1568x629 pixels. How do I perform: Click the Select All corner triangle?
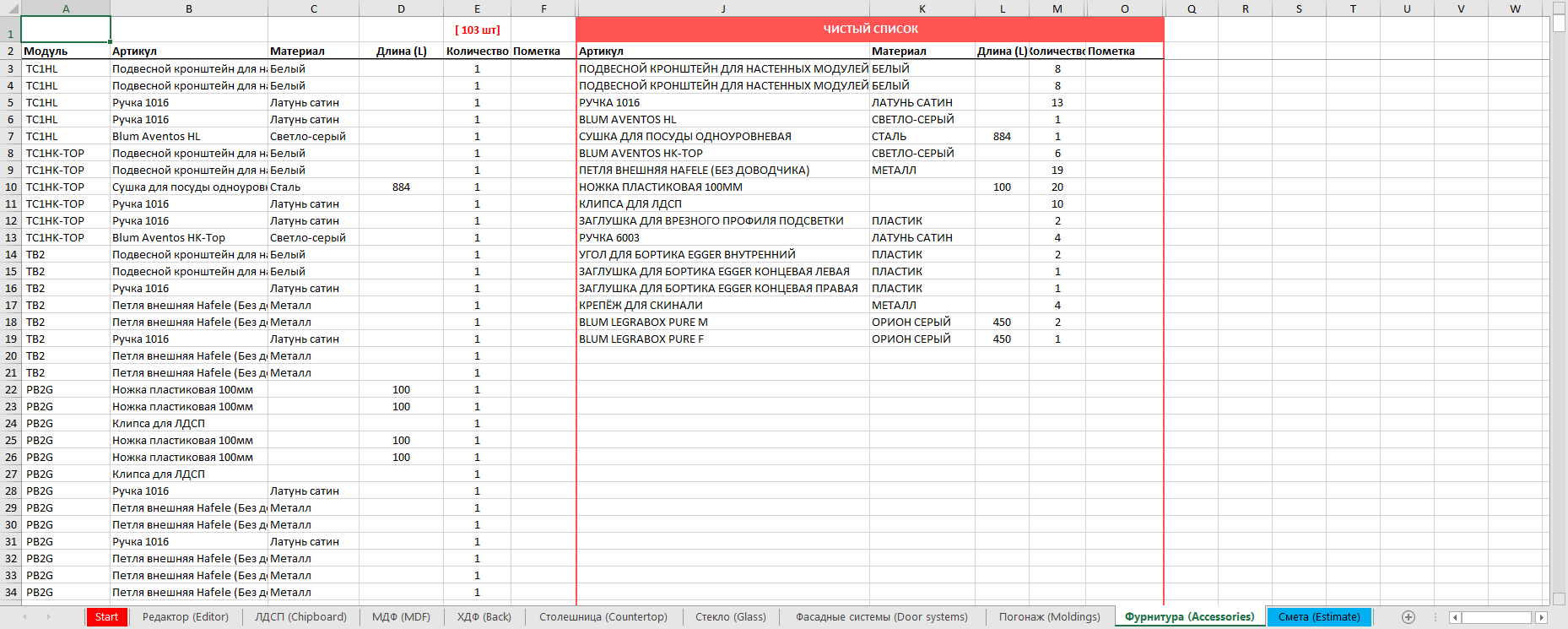pos(10,8)
